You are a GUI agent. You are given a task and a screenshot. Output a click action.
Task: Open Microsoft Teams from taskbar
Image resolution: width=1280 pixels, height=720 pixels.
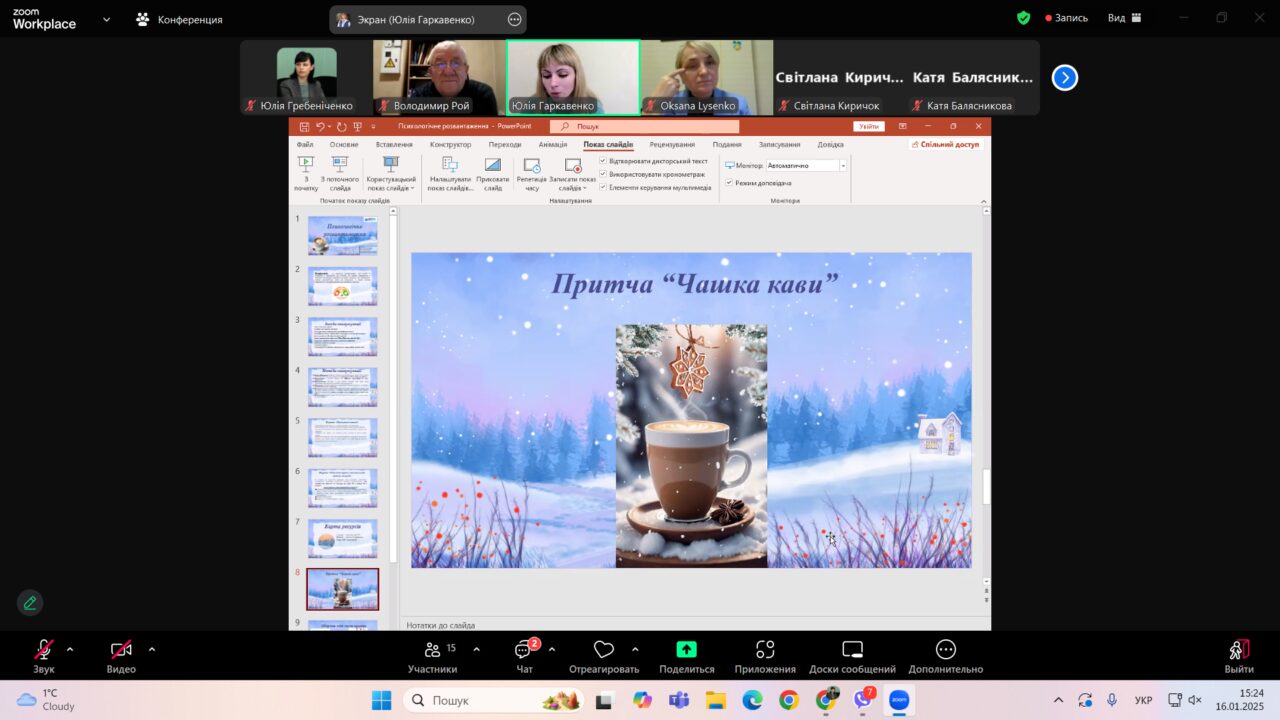[x=679, y=700]
